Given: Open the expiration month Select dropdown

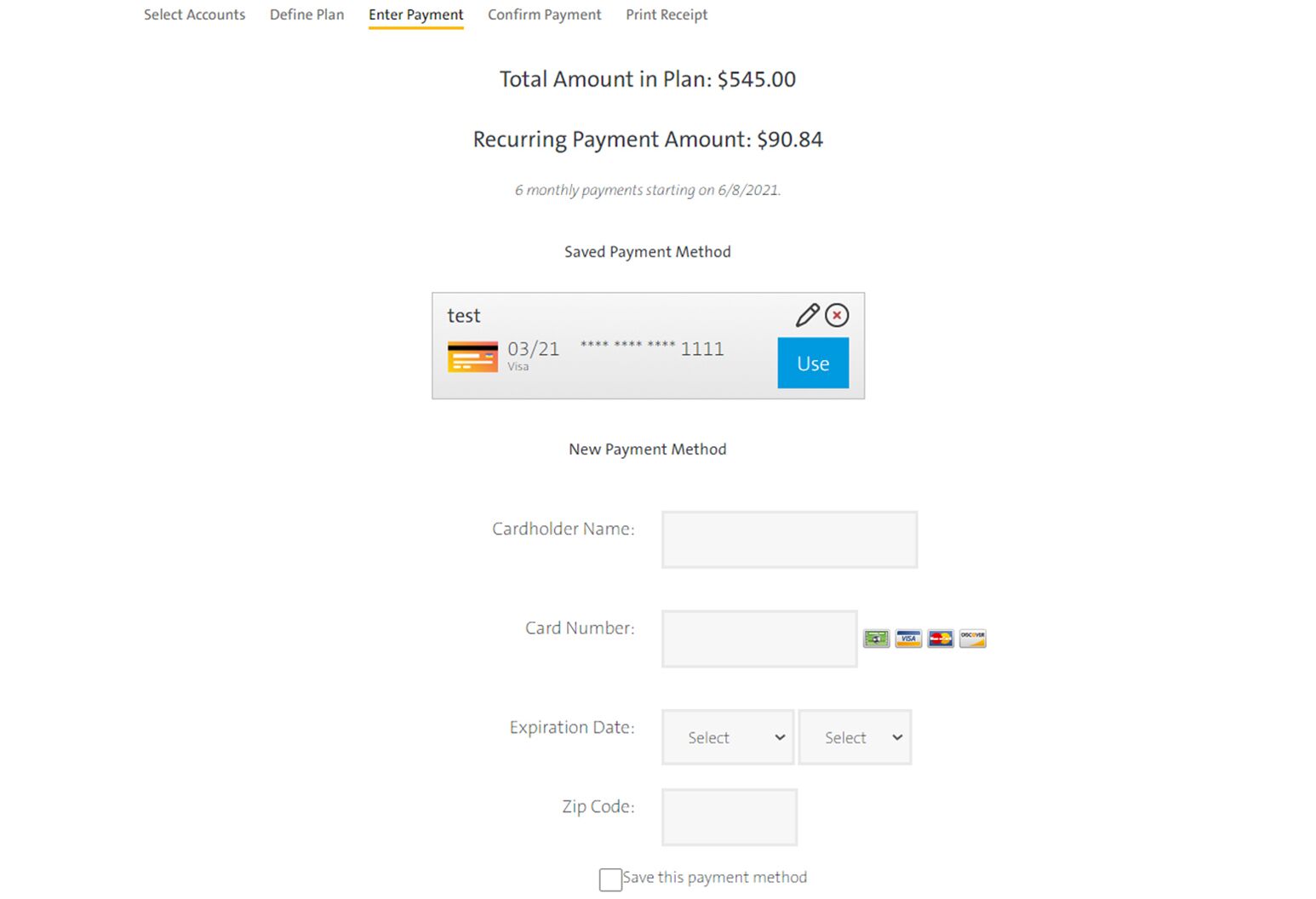Looking at the screenshot, I should click(x=728, y=737).
